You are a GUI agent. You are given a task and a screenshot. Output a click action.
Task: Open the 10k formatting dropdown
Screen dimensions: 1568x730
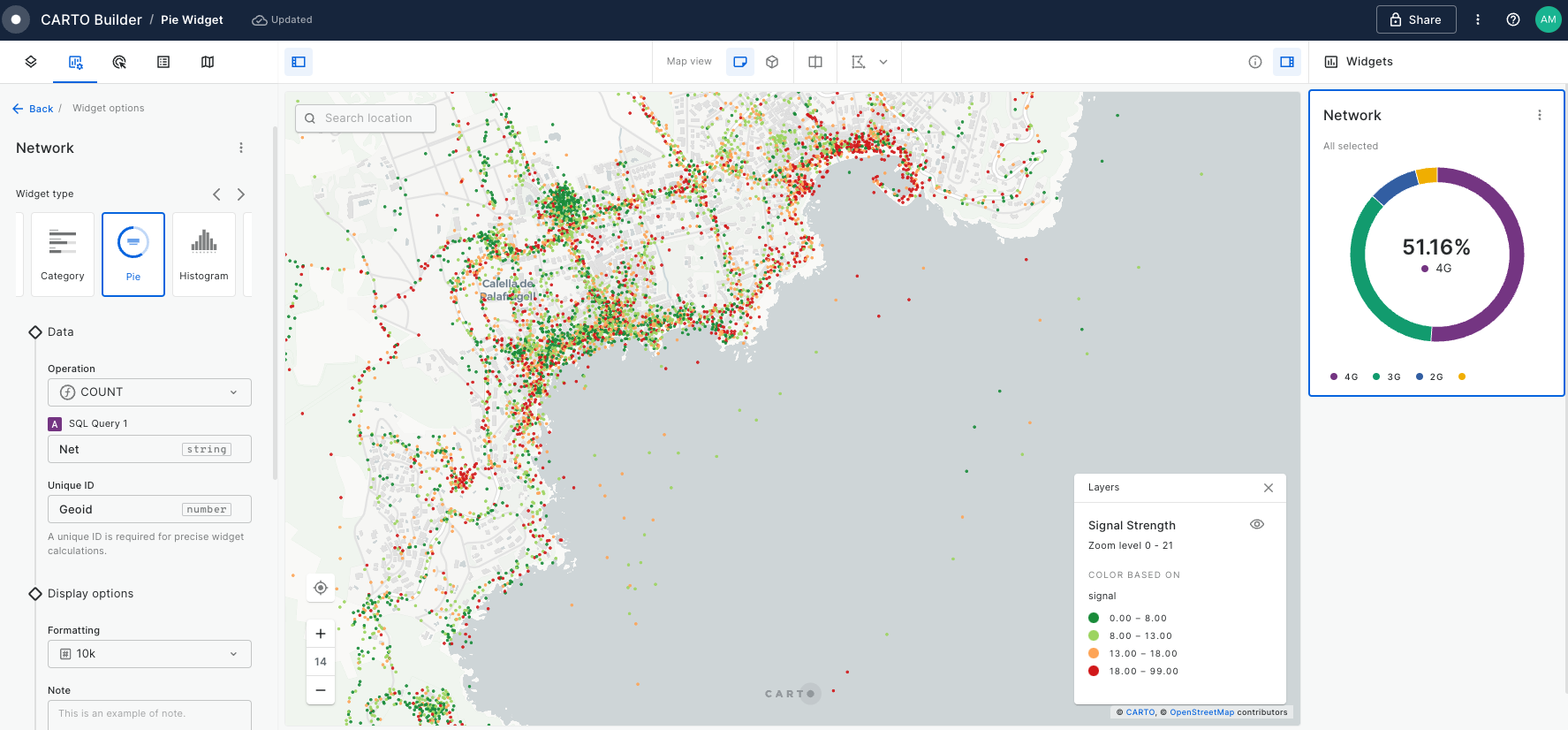pos(149,654)
